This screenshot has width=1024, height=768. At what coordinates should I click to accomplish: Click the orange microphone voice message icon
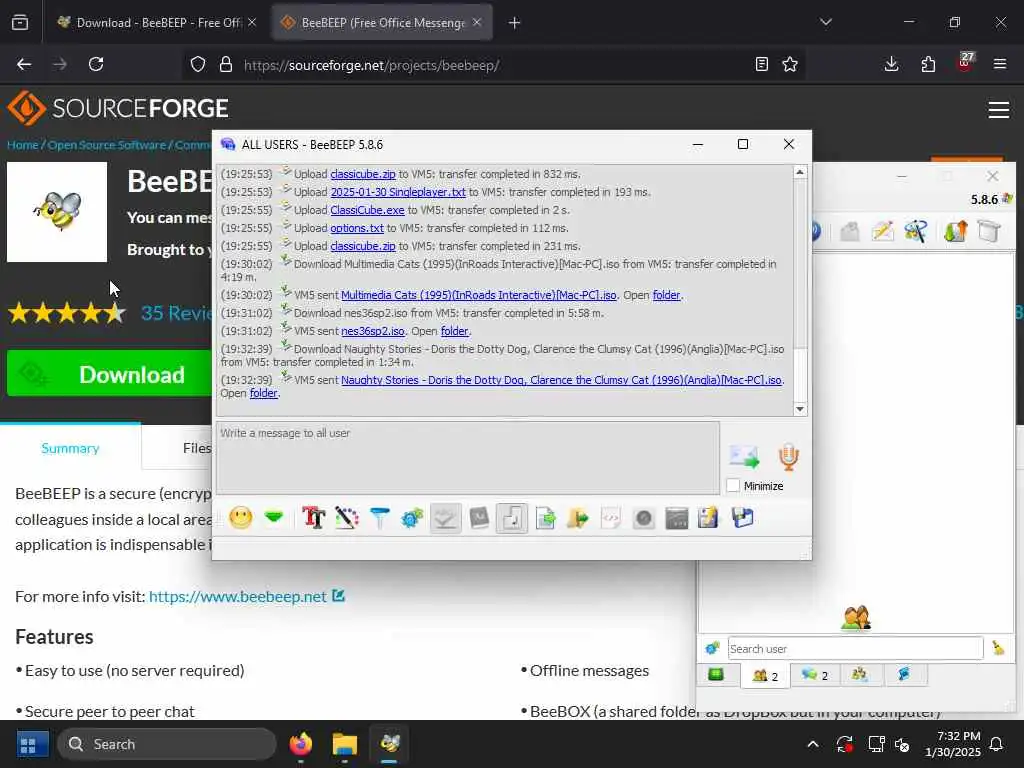[x=788, y=456]
